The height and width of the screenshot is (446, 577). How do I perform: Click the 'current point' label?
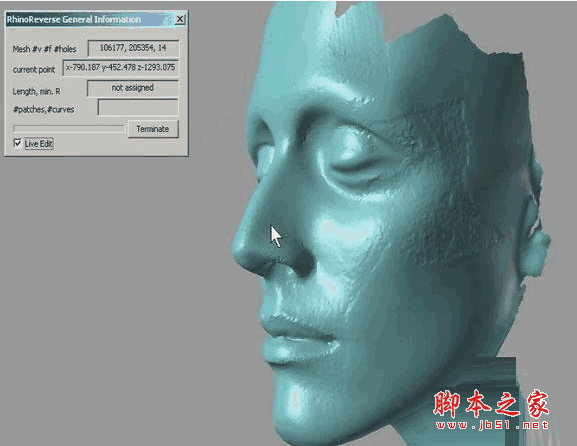pyautogui.click(x=34, y=70)
